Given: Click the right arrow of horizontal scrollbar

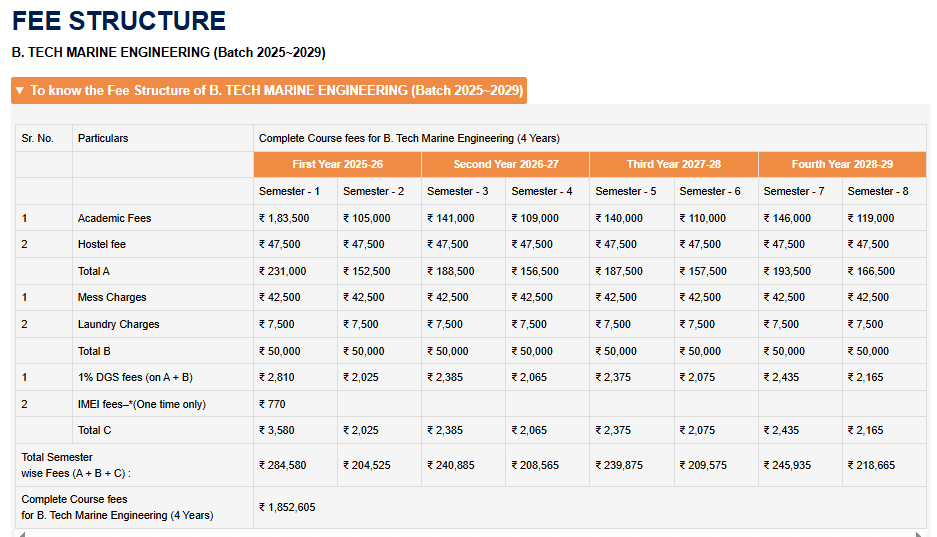Looking at the screenshot, I should (x=917, y=533).
